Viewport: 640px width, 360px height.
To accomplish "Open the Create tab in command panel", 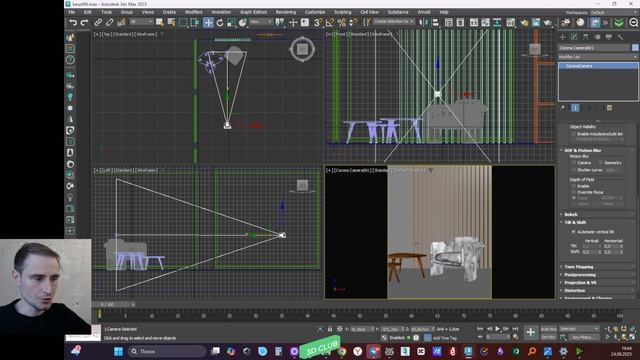I will (562, 37).
